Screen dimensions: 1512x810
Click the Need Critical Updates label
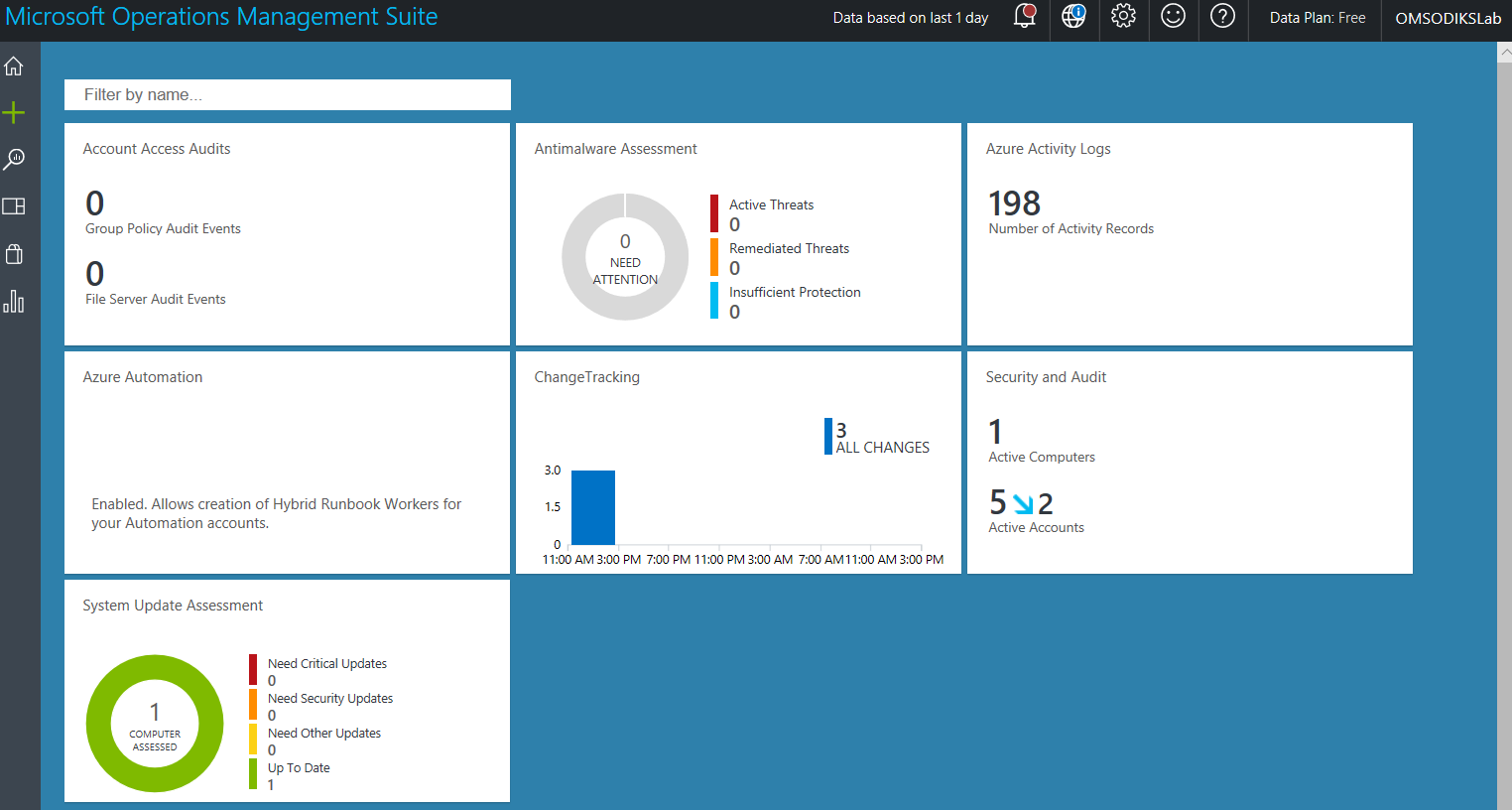[x=327, y=664]
